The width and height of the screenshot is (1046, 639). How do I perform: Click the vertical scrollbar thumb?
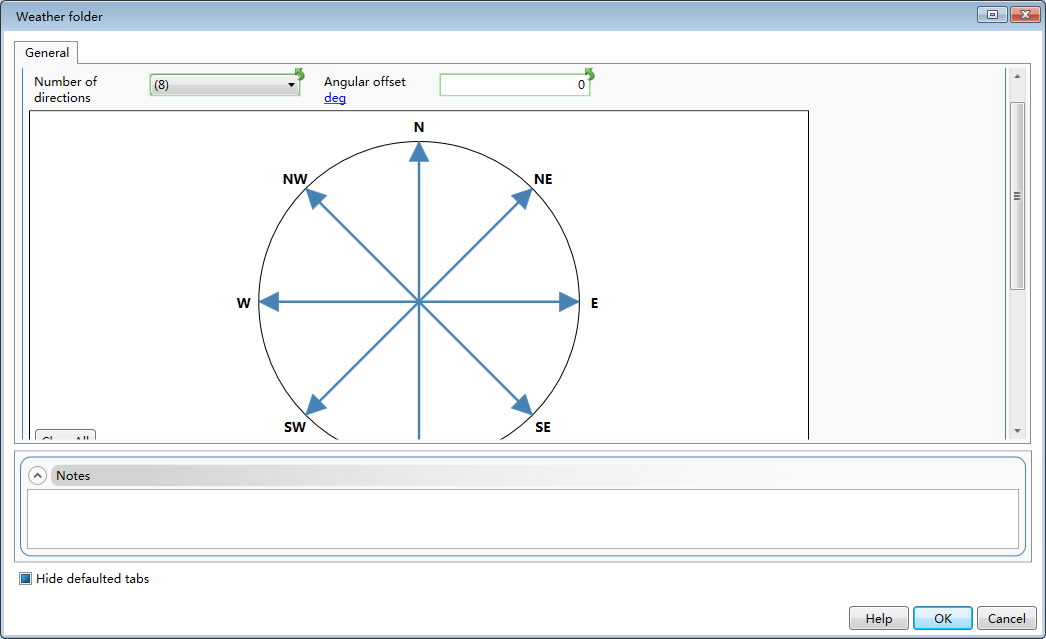[1017, 196]
